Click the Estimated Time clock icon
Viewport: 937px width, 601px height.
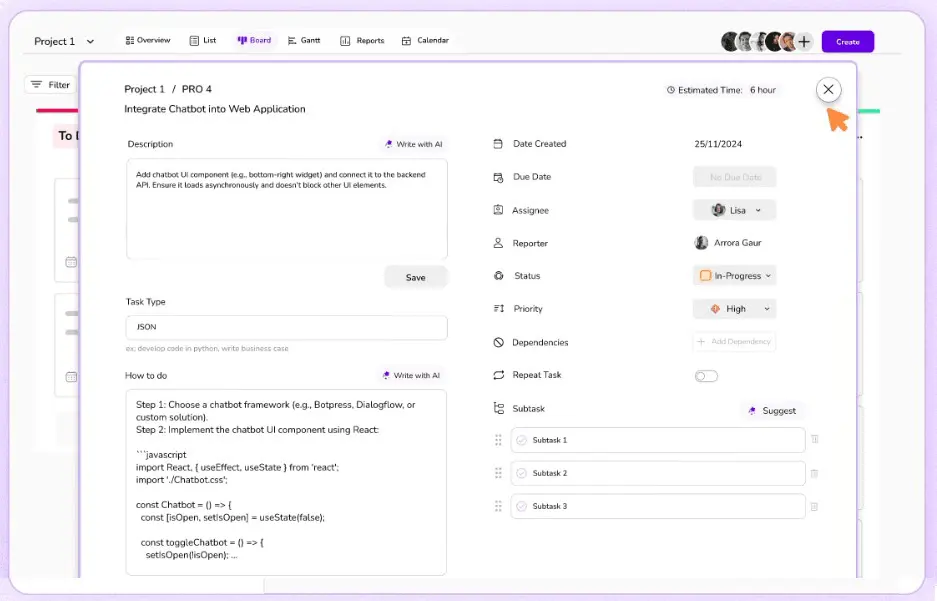coord(670,90)
